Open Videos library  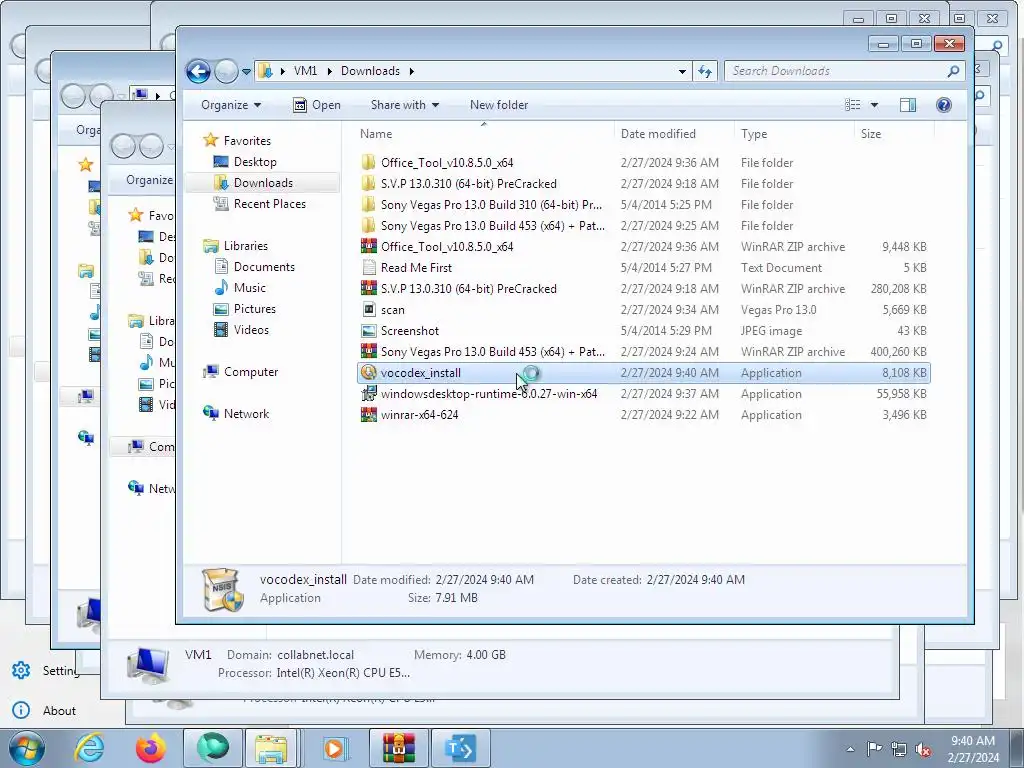coord(242,330)
